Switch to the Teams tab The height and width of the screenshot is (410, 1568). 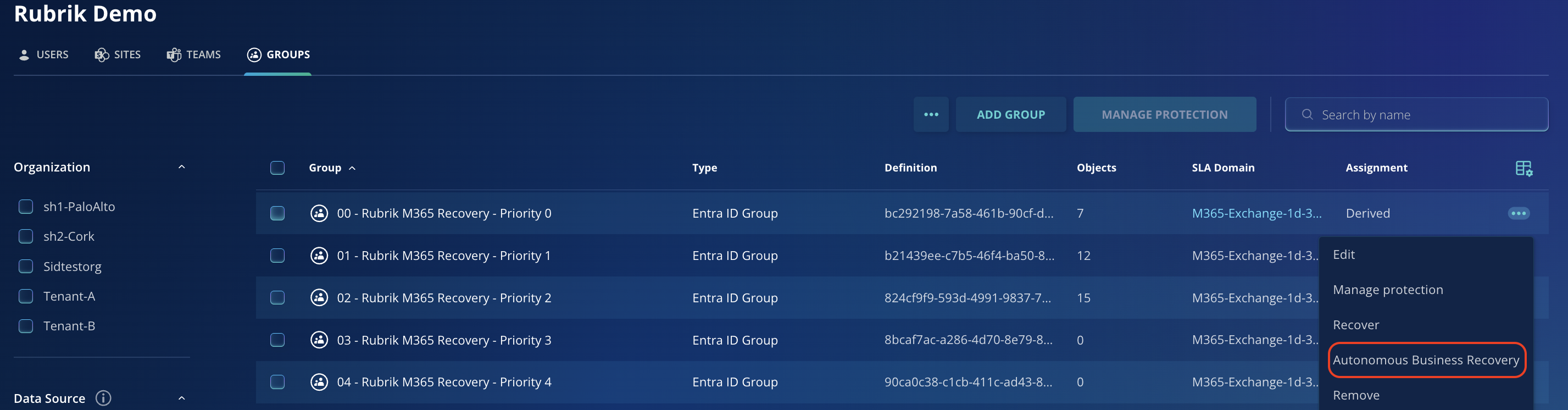pos(194,55)
